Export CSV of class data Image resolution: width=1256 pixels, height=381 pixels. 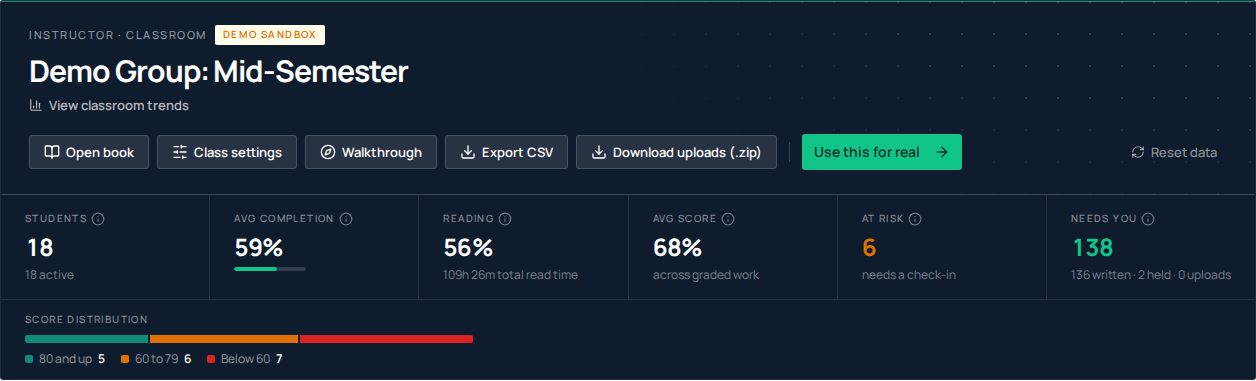pyautogui.click(x=507, y=152)
